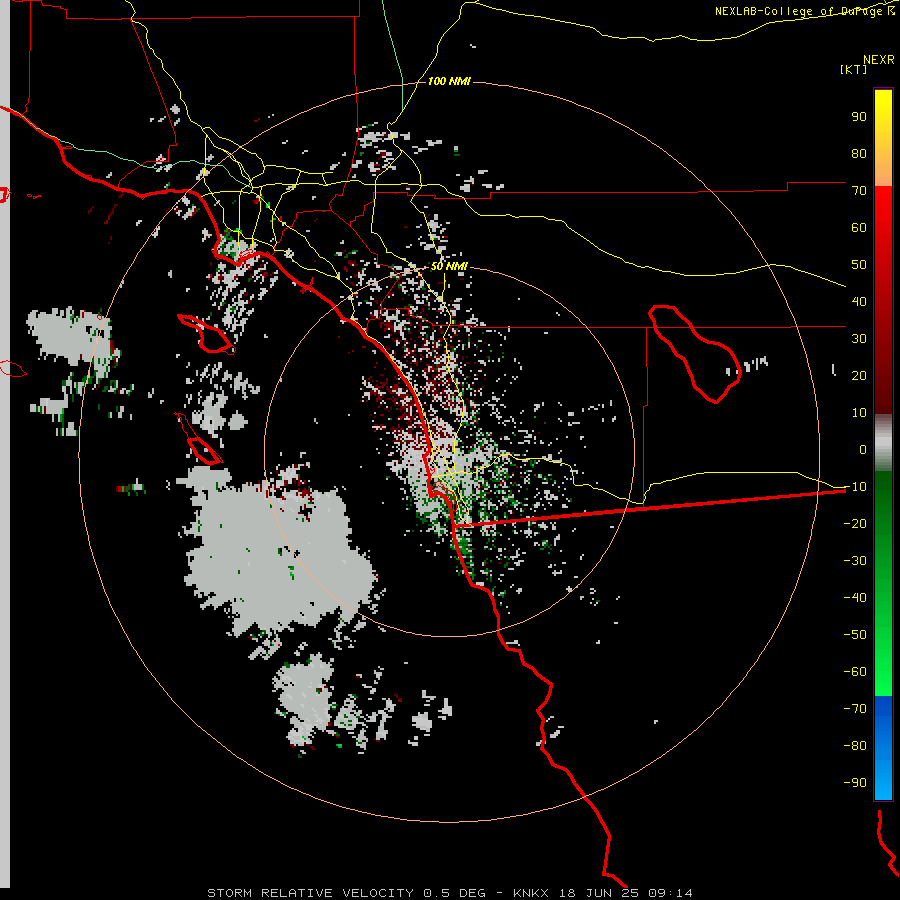Click the -90 value on velocity scale
Viewport: 900px width, 900px height.
[x=855, y=783]
